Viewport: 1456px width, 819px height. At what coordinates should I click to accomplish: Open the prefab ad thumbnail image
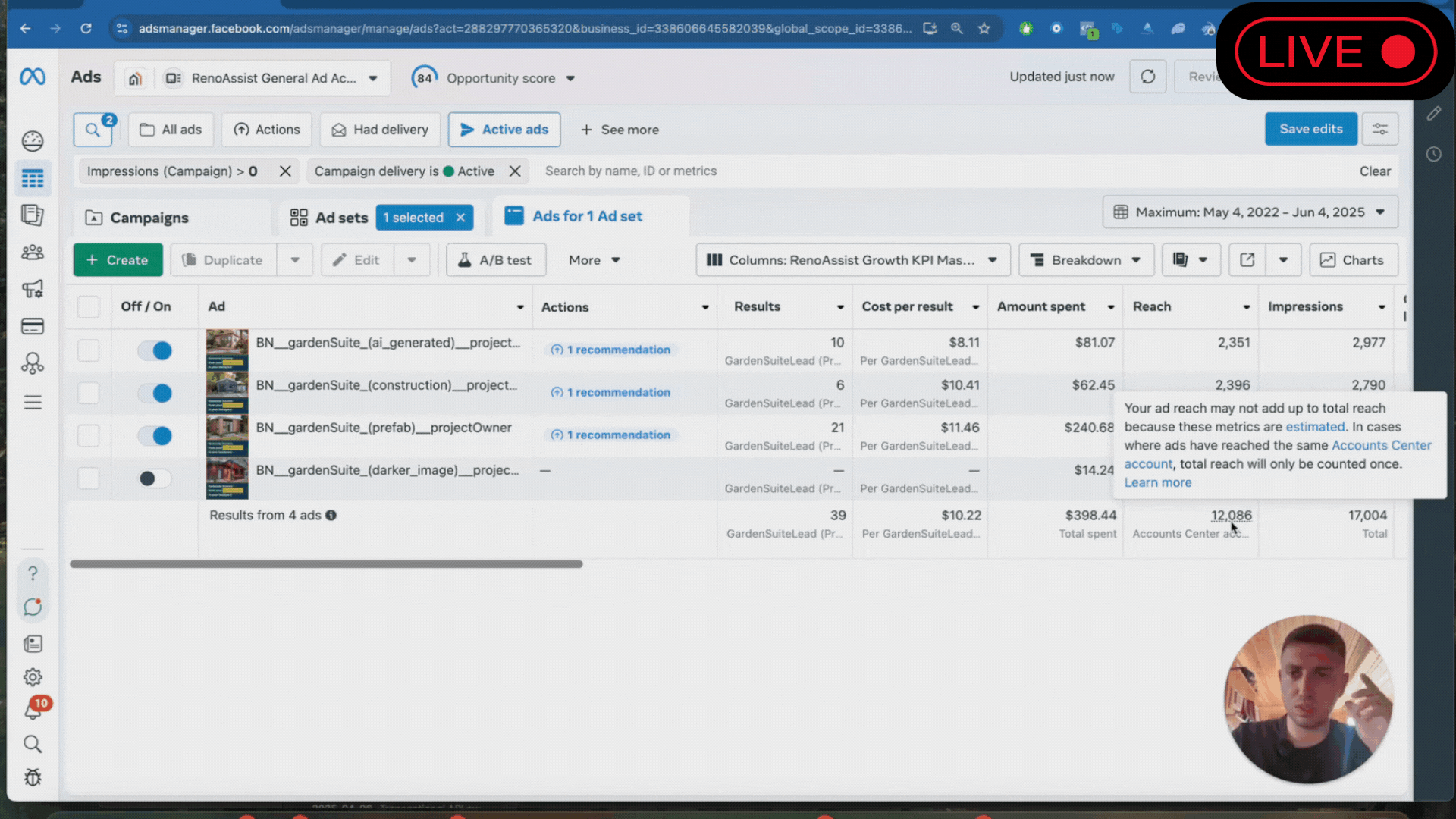[x=227, y=435]
